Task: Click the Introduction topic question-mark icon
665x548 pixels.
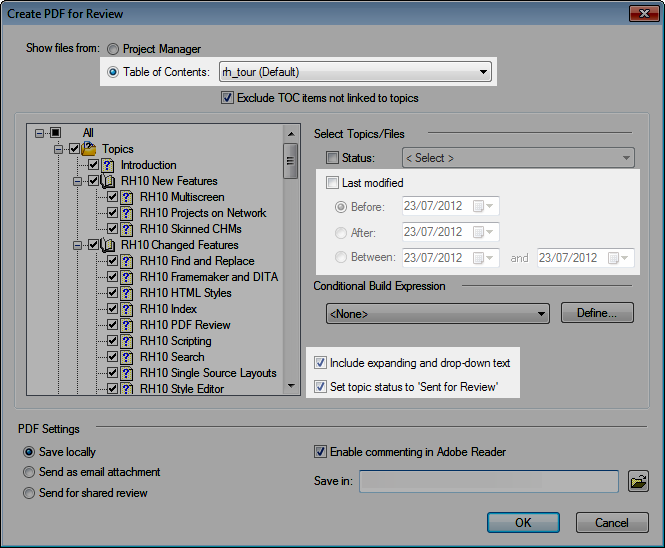Action: tap(108, 165)
